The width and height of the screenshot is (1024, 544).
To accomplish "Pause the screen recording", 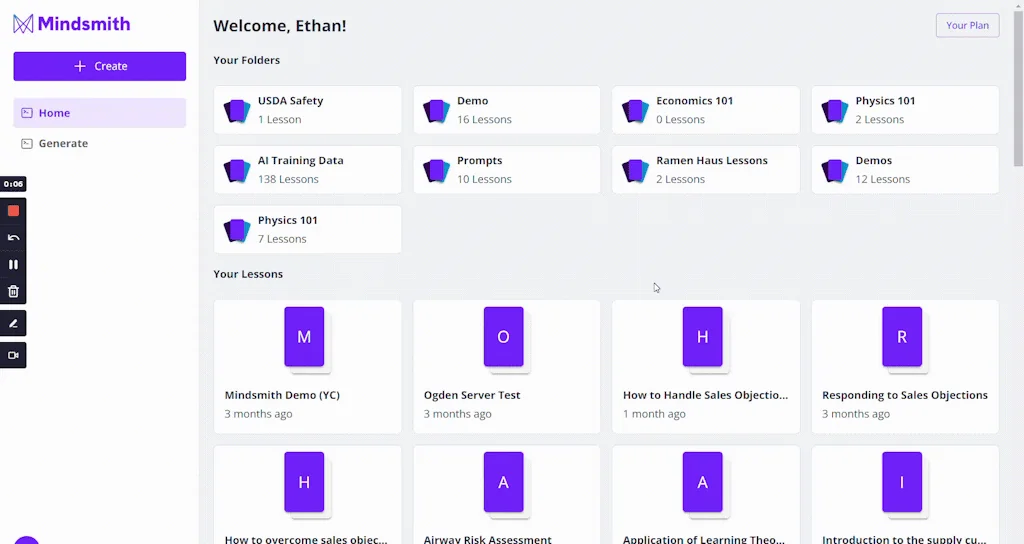I will pyautogui.click(x=13, y=265).
